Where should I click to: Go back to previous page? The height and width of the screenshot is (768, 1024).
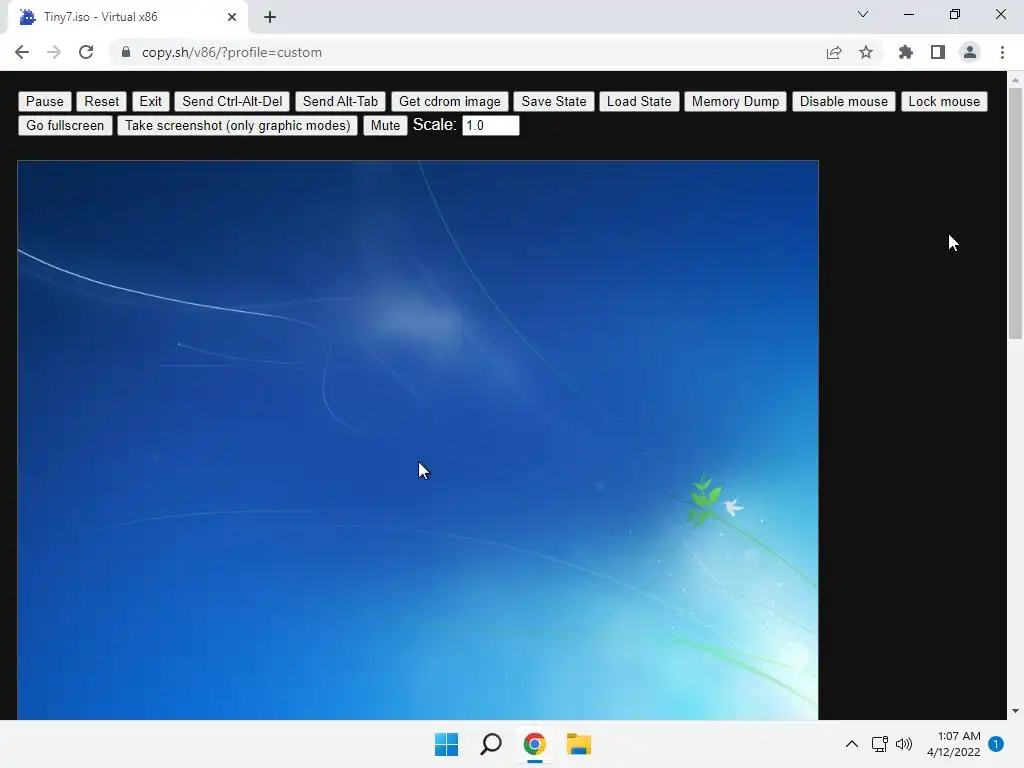[22, 52]
